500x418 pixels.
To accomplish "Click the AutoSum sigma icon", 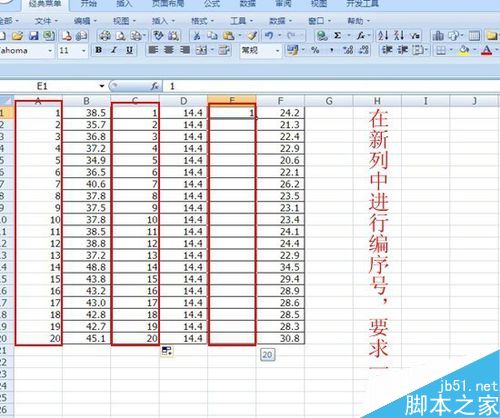I will tap(337, 35).
